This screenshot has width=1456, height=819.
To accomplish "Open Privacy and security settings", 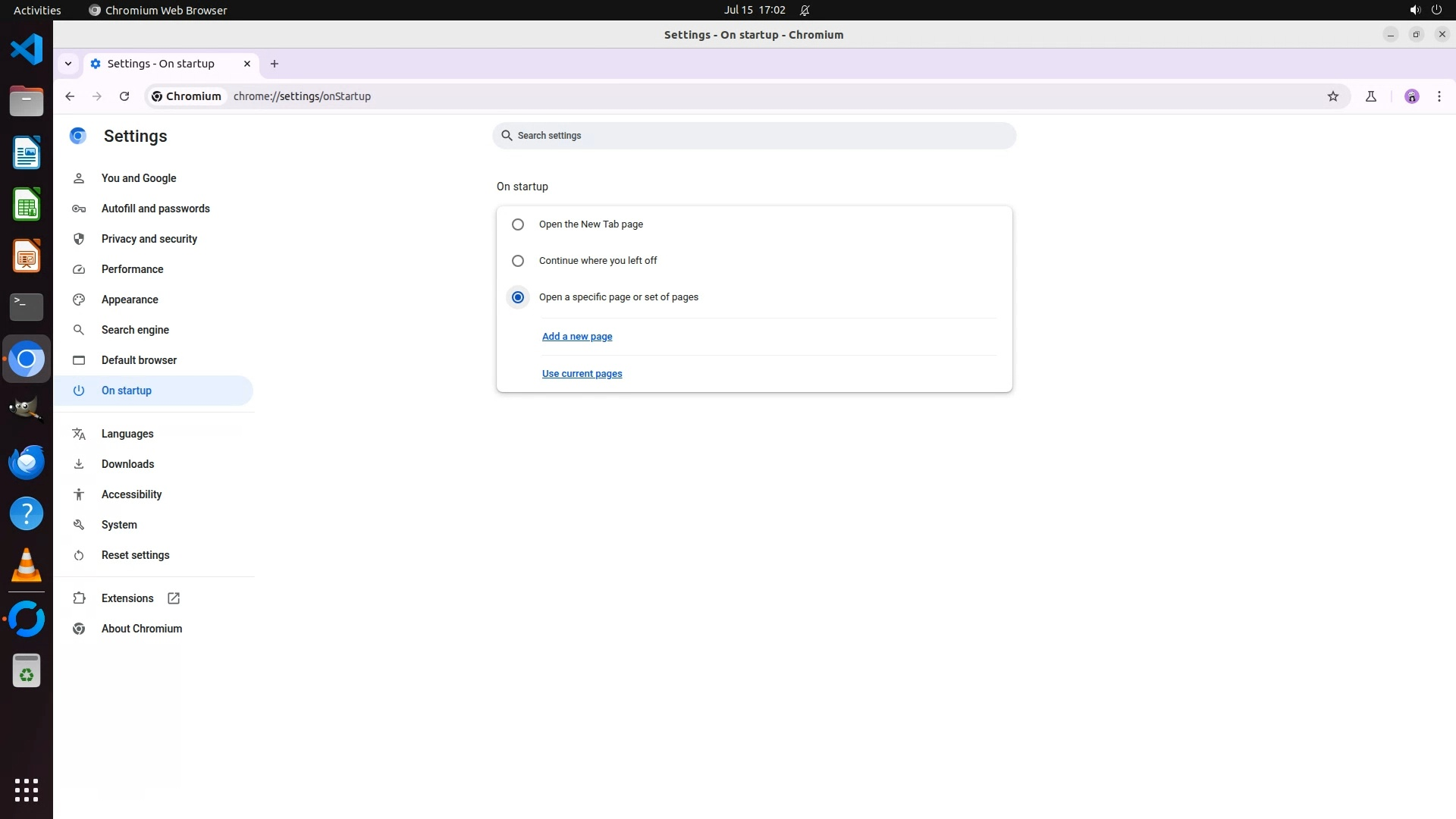I will 149,239.
